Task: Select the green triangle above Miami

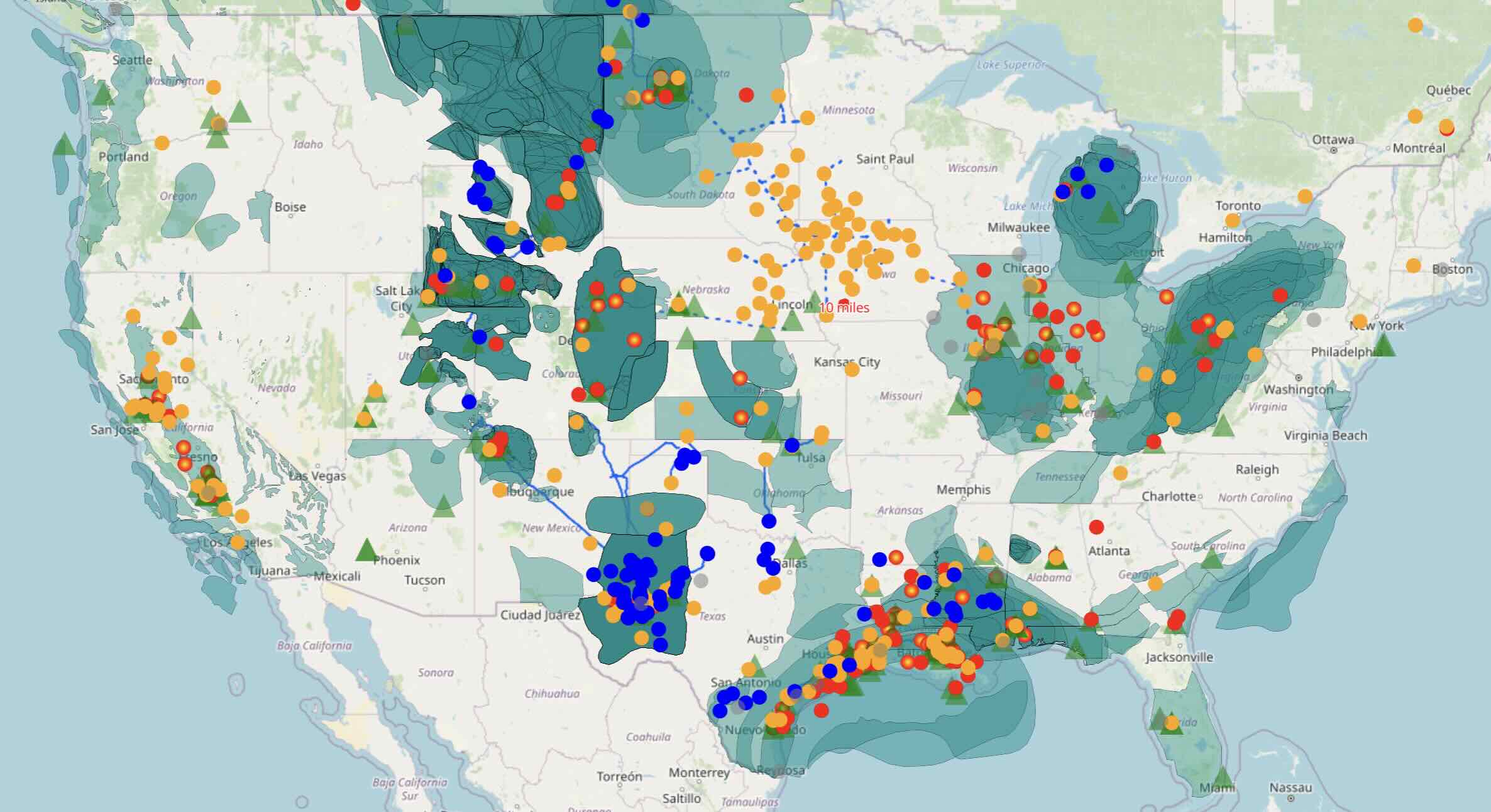Action: (x=1222, y=778)
